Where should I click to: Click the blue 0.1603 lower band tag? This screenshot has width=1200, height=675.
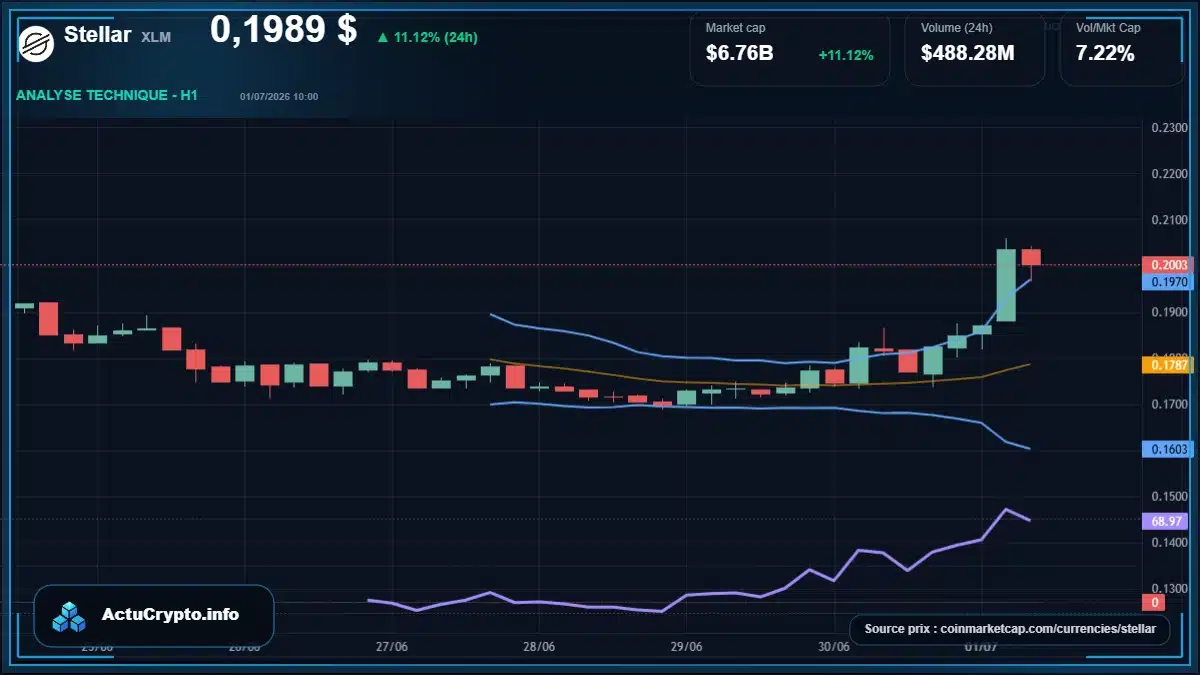tap(1168, 450)
